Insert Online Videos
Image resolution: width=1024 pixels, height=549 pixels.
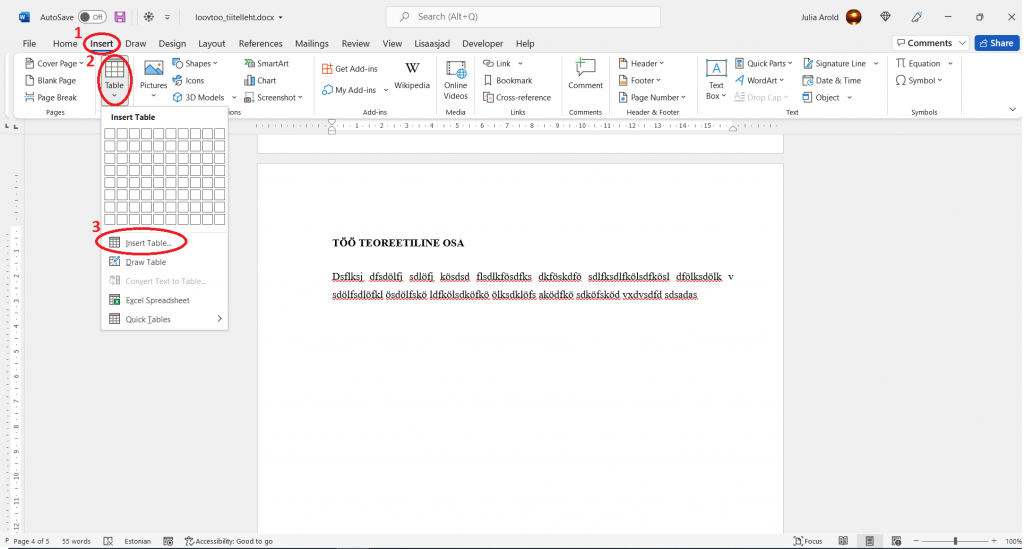click(455, 80)
